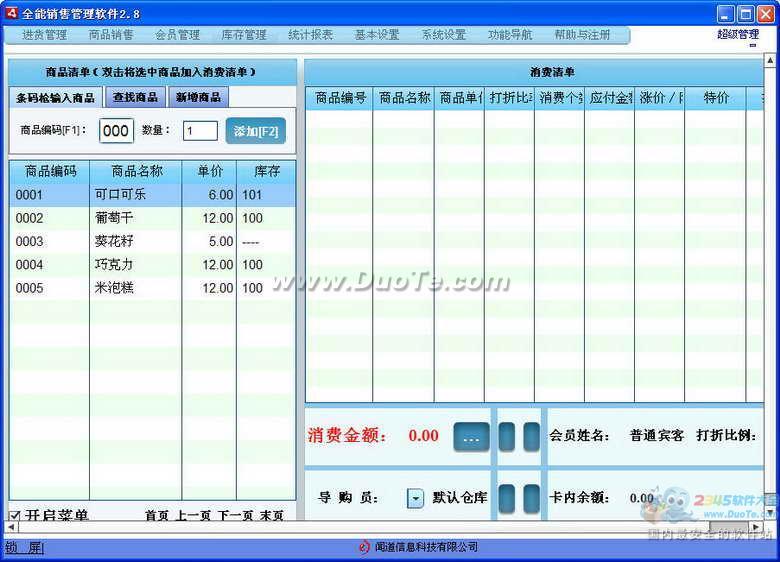Click the red company logo in status bar
Screen dimensions: 780x562
tap(364, 547)
